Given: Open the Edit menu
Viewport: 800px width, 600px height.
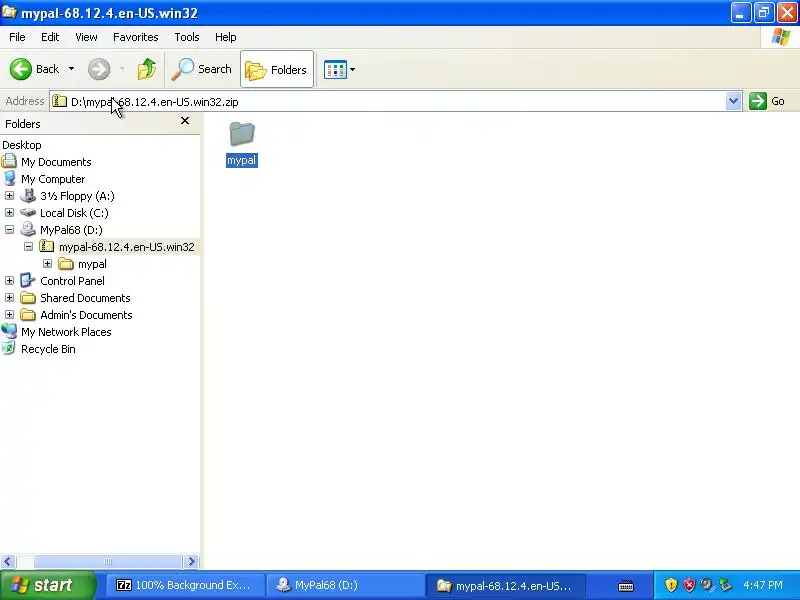Looking at the screenshot, I should pos(50,37).
